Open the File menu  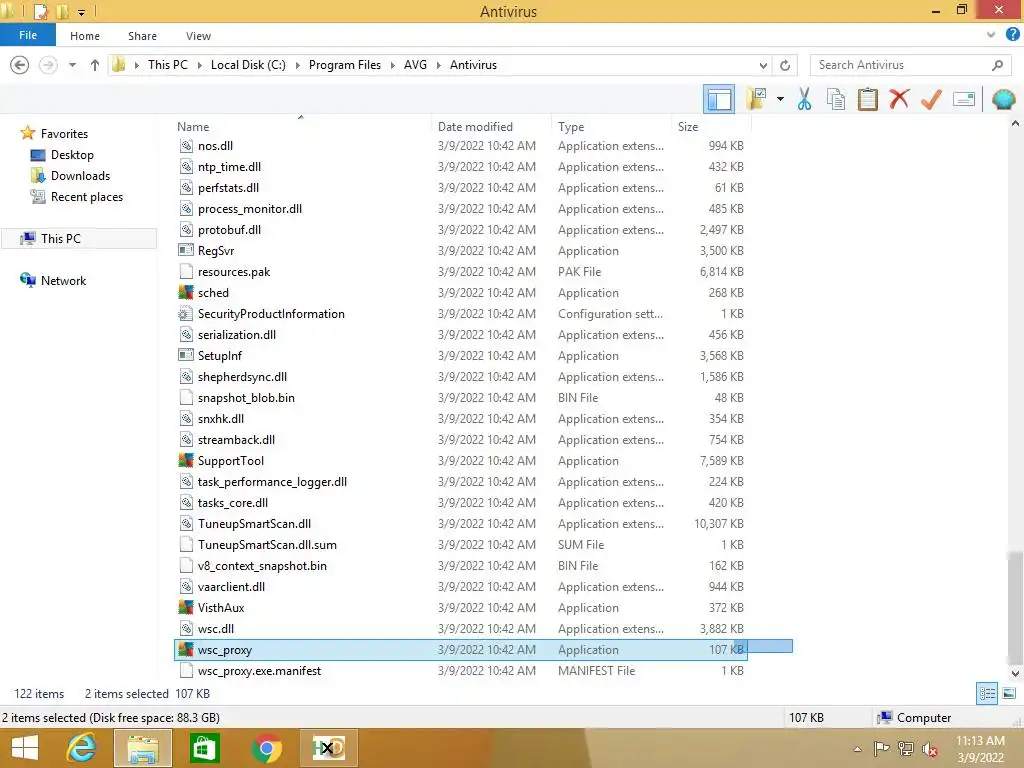coord(27,35)
